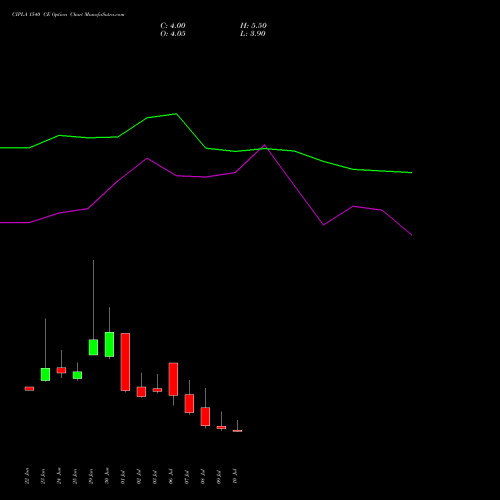Select the last candle for 10 Jul

(237, 431)
